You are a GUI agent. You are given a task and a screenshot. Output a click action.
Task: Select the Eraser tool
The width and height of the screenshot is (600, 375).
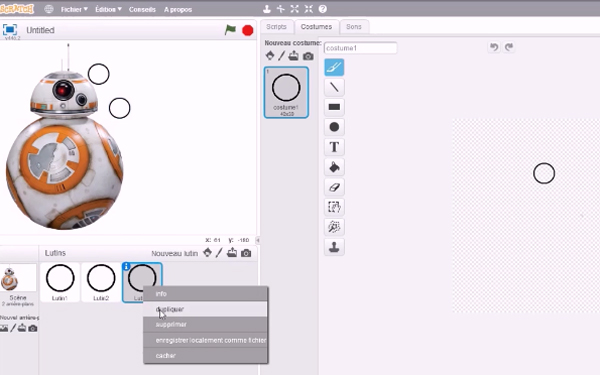(334, 187)
